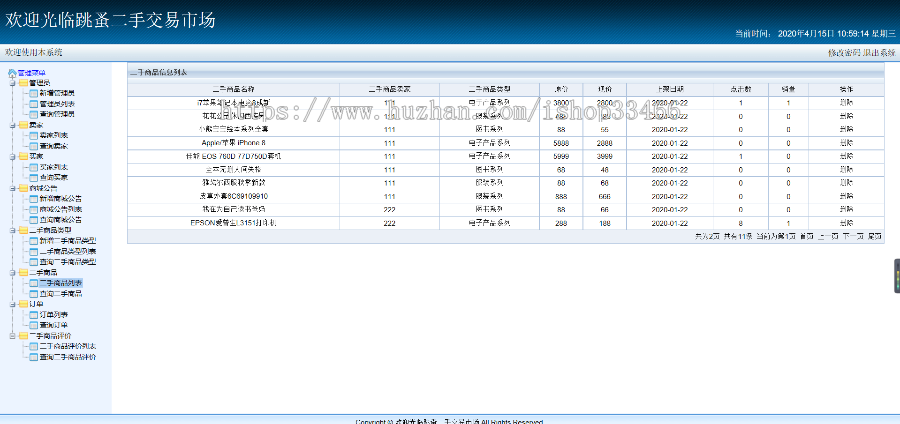Click the page icon beside 查询卖家
The width and height of the screenshot is (900, 424).
[x=33, y=146]
